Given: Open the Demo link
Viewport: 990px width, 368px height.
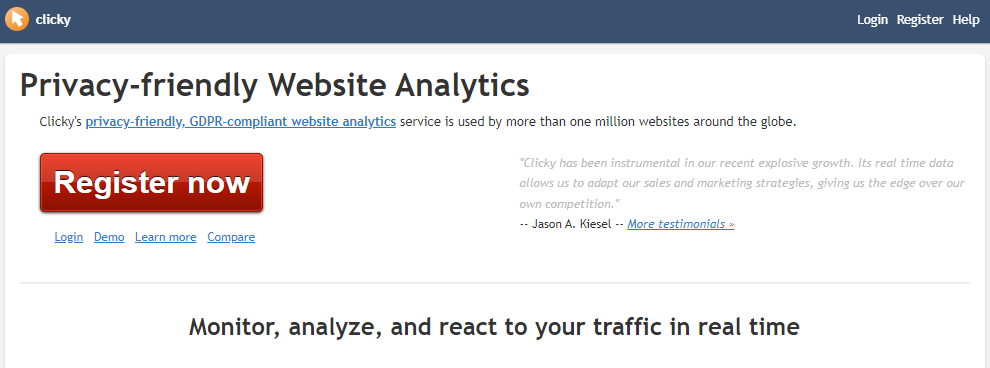Looking at the screenshot, I should (109, 237).
